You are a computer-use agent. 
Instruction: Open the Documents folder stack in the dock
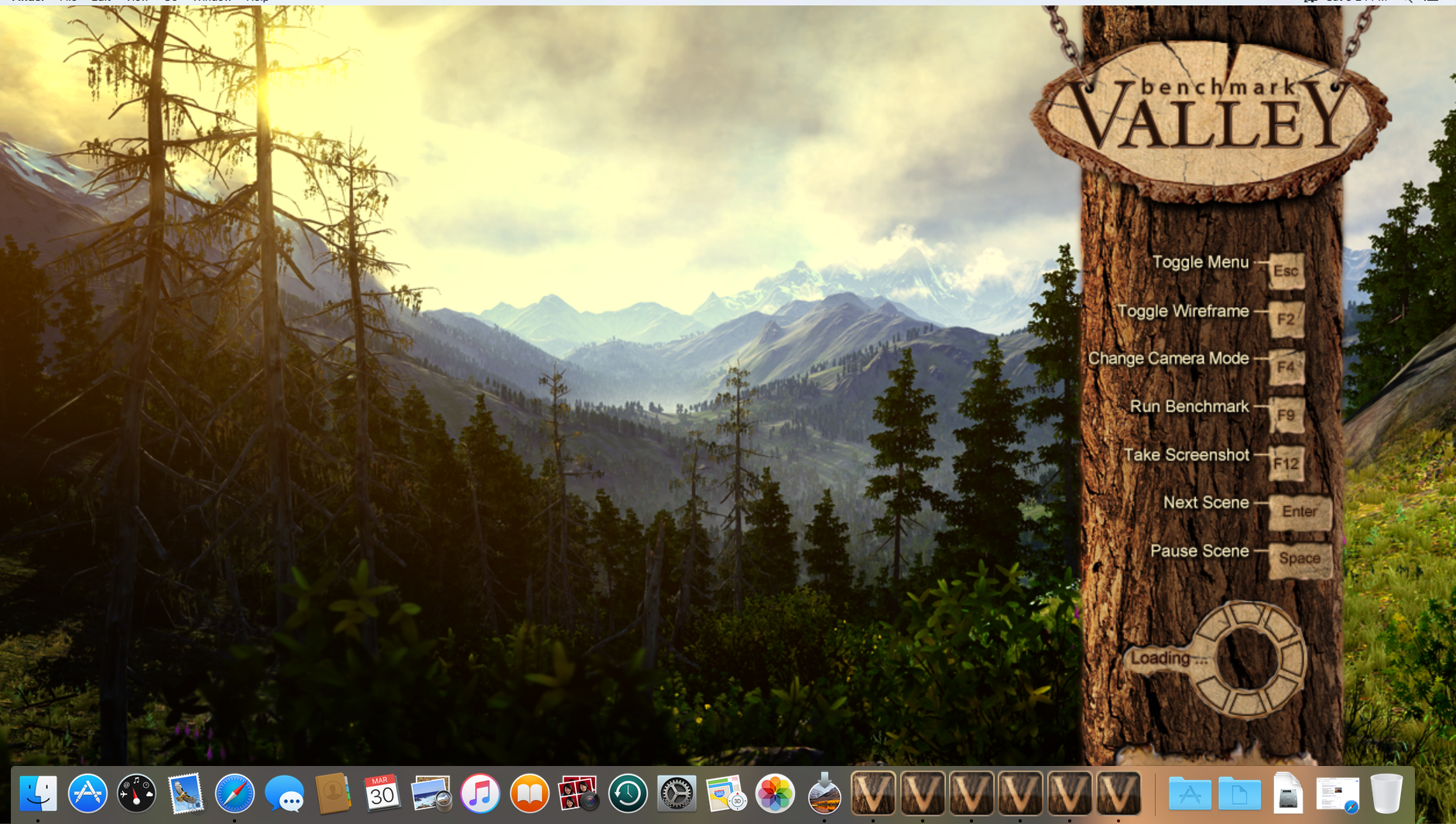[x=1238, y=793]
